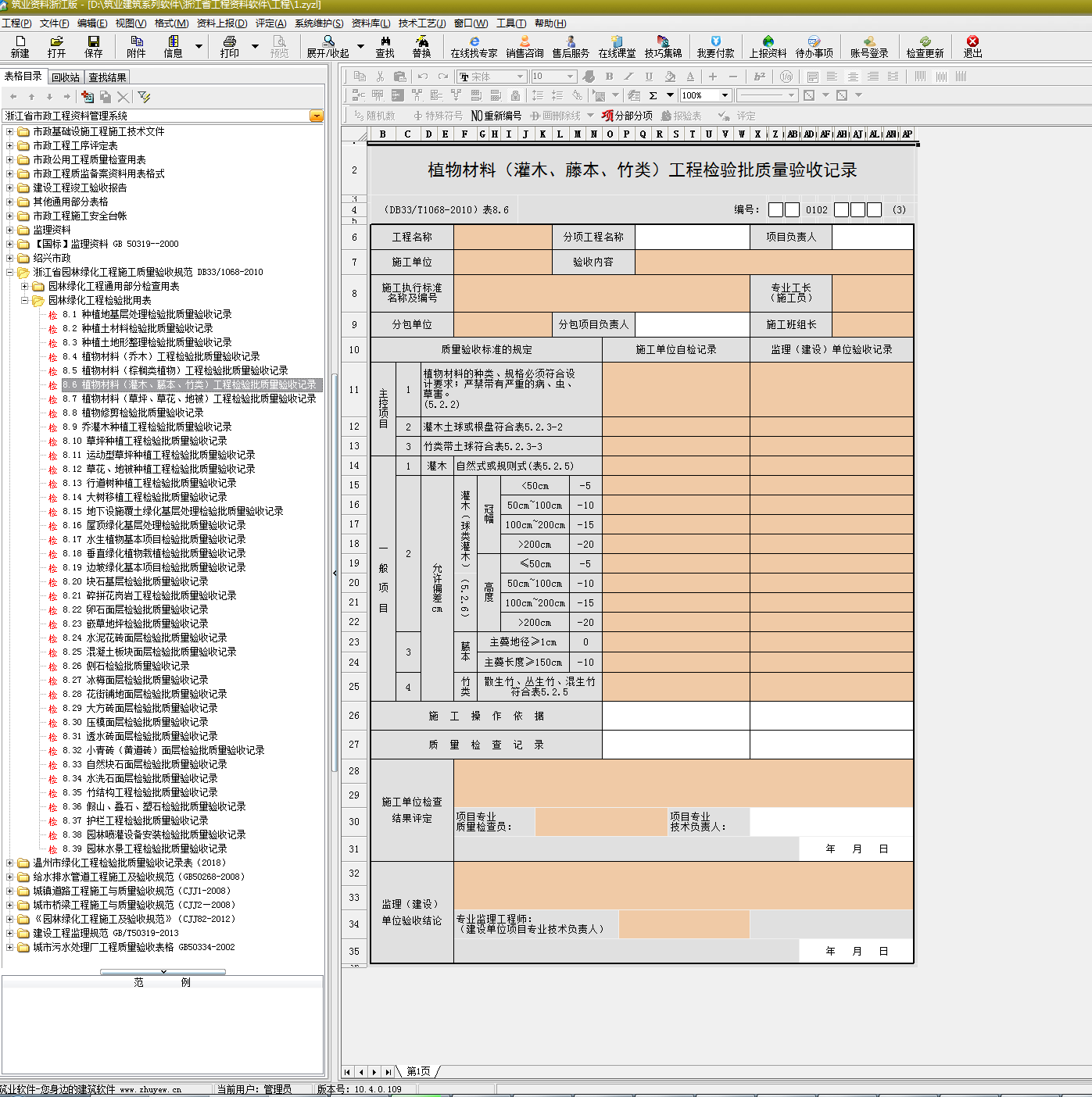Click the 打印 printer icon
Image resolution: width=1092 pixels, height=1097 pixels.
(230, 46)
